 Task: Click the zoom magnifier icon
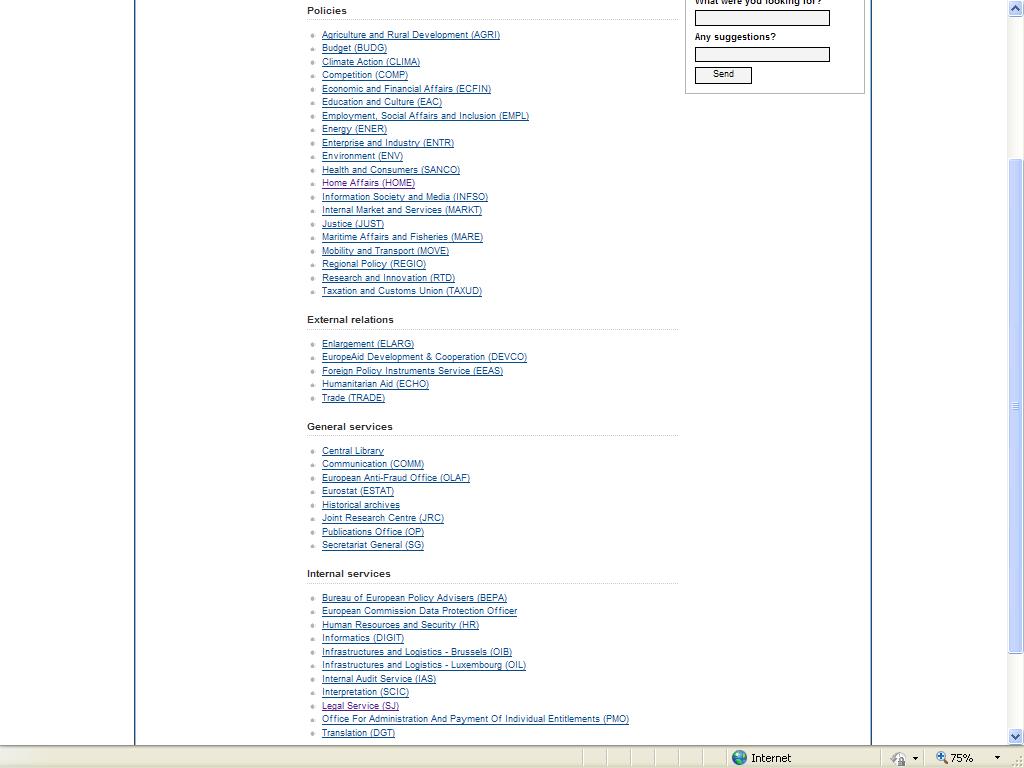[x=941, y=758]
